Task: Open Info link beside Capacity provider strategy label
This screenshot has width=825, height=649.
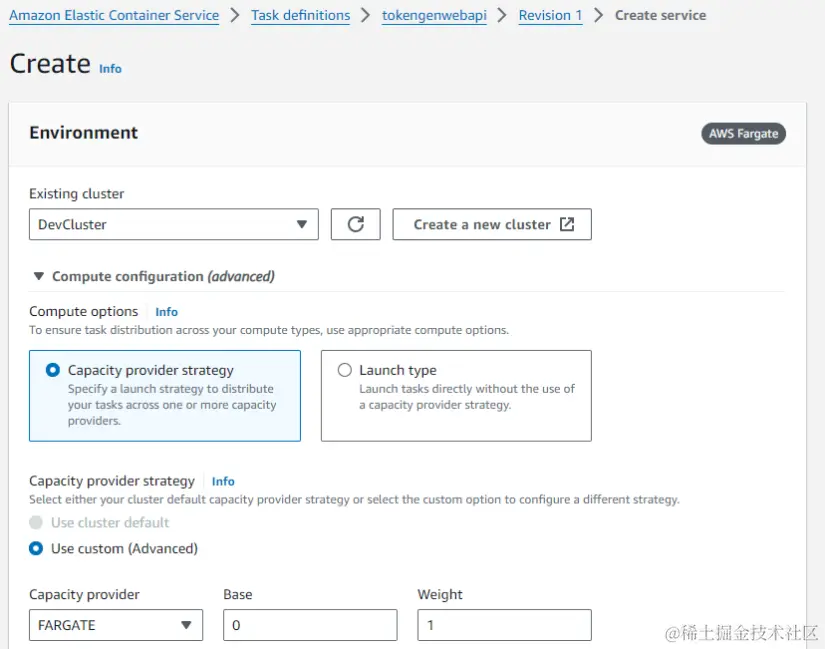Action: point(223,481)
